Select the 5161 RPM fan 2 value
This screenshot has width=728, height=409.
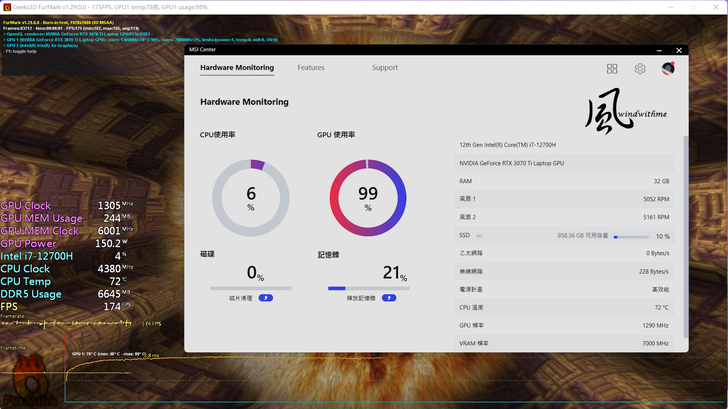pos(656,217)
